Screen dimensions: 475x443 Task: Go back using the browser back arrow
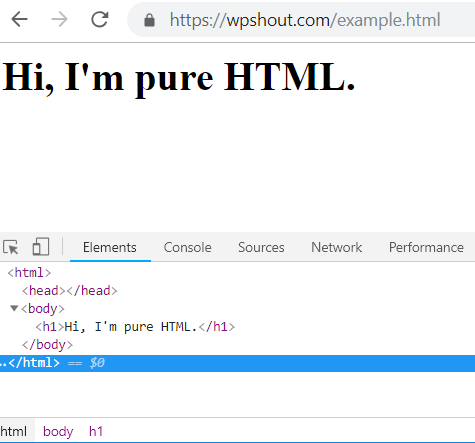click(x=19, y=19)
